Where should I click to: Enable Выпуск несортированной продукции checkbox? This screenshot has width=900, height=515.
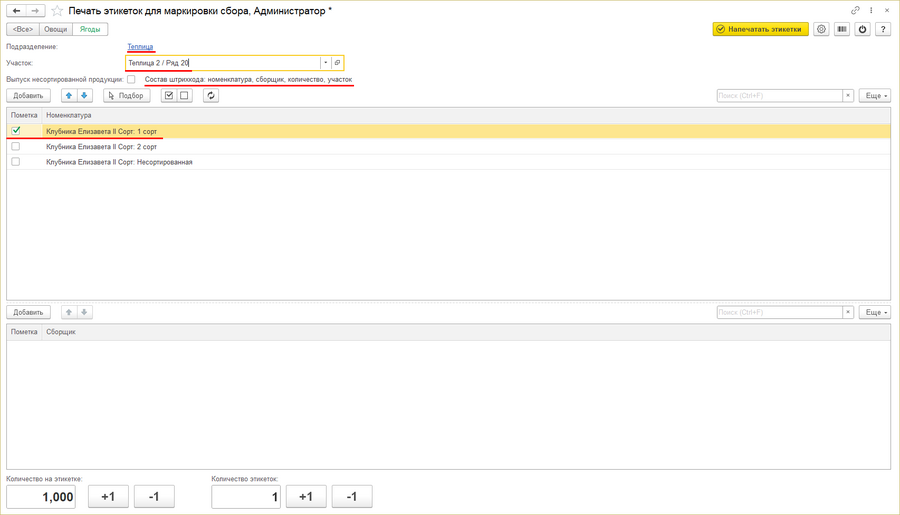[131, 79]
